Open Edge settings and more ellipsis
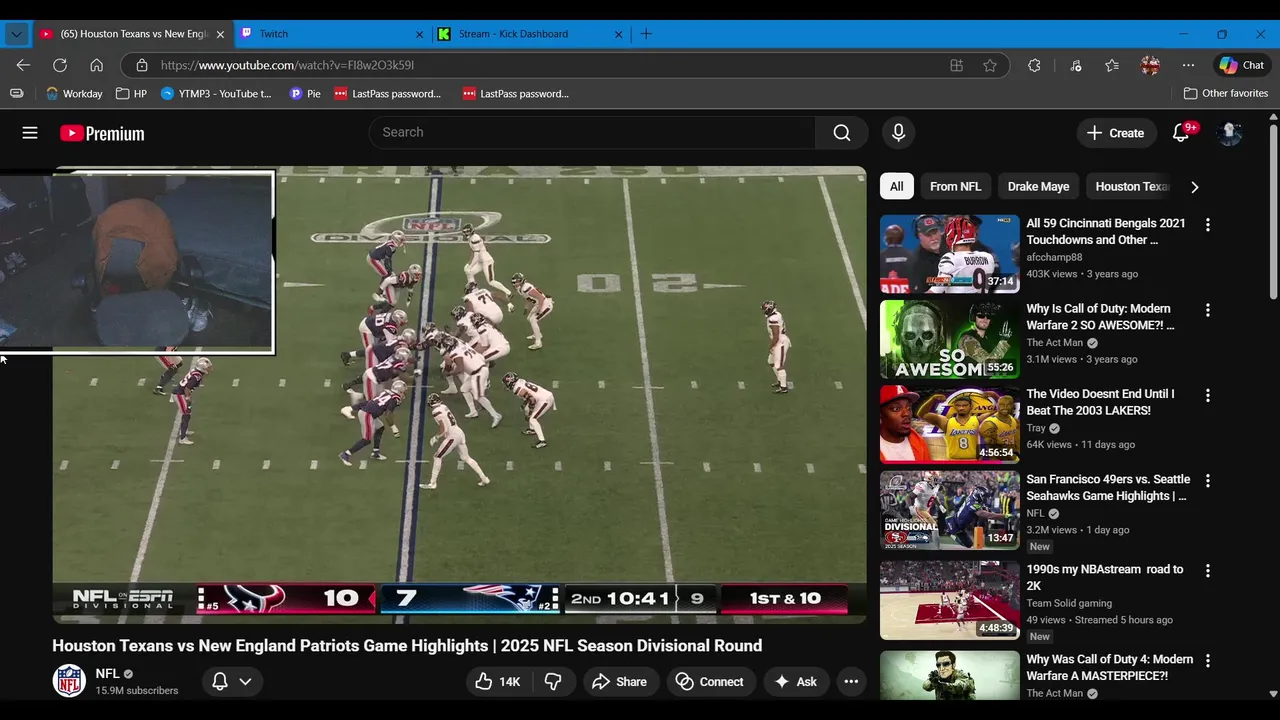The width and height of the screenshot is (1280, 720). pyautogui.click(x=1188, y=65)
